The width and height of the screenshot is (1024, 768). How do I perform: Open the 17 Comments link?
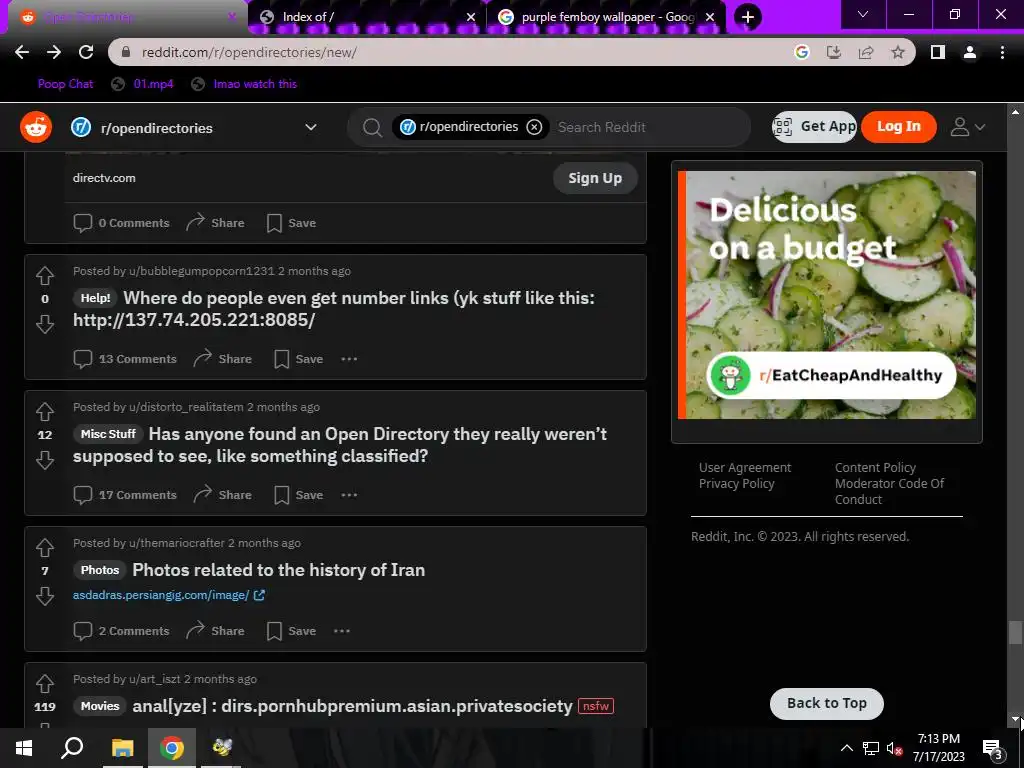click(x=125, y=495)
